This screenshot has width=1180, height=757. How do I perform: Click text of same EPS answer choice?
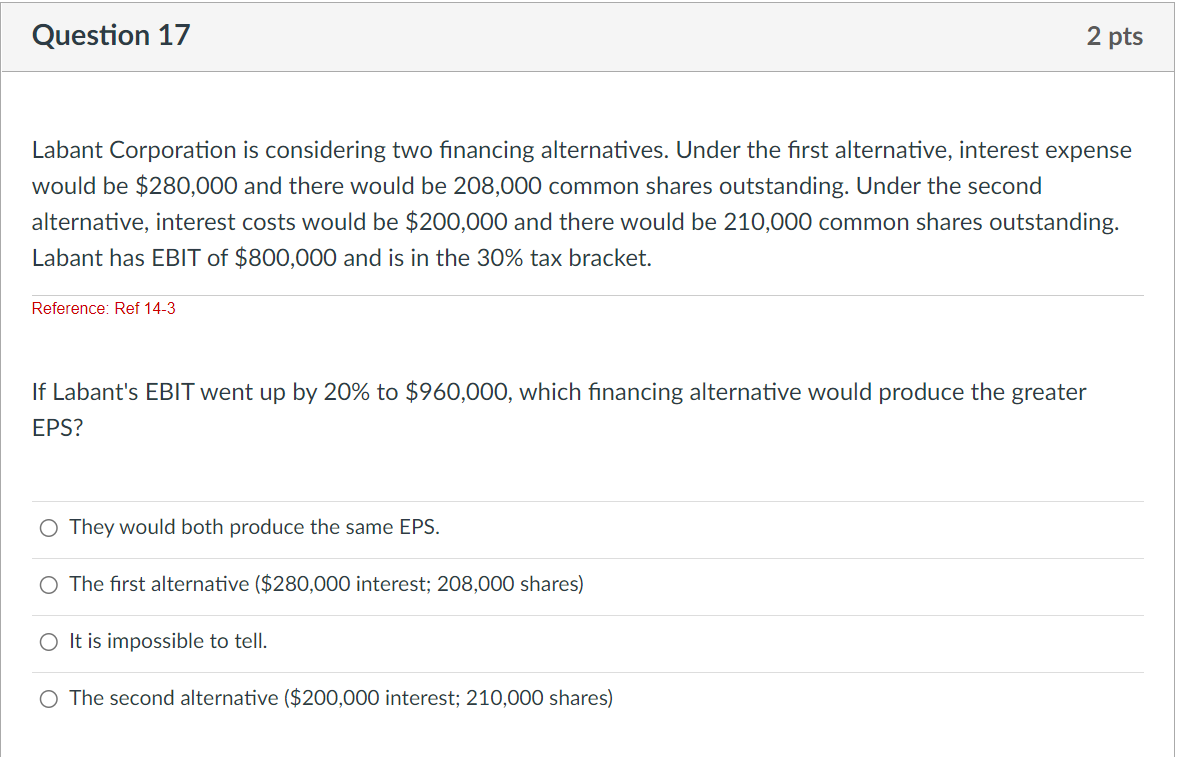254,527
